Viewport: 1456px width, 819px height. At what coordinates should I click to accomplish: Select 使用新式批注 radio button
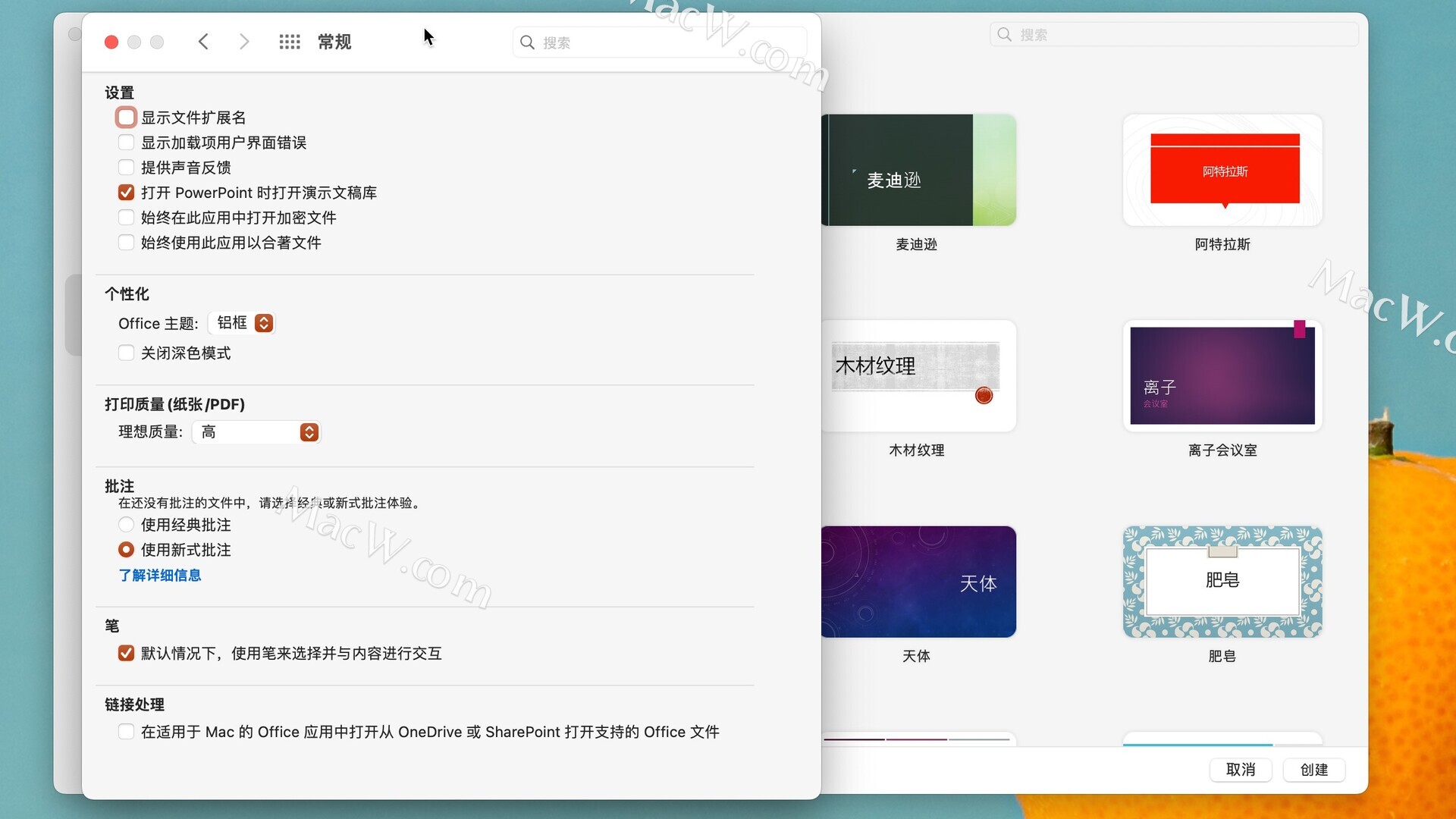(x=126, y=550)
